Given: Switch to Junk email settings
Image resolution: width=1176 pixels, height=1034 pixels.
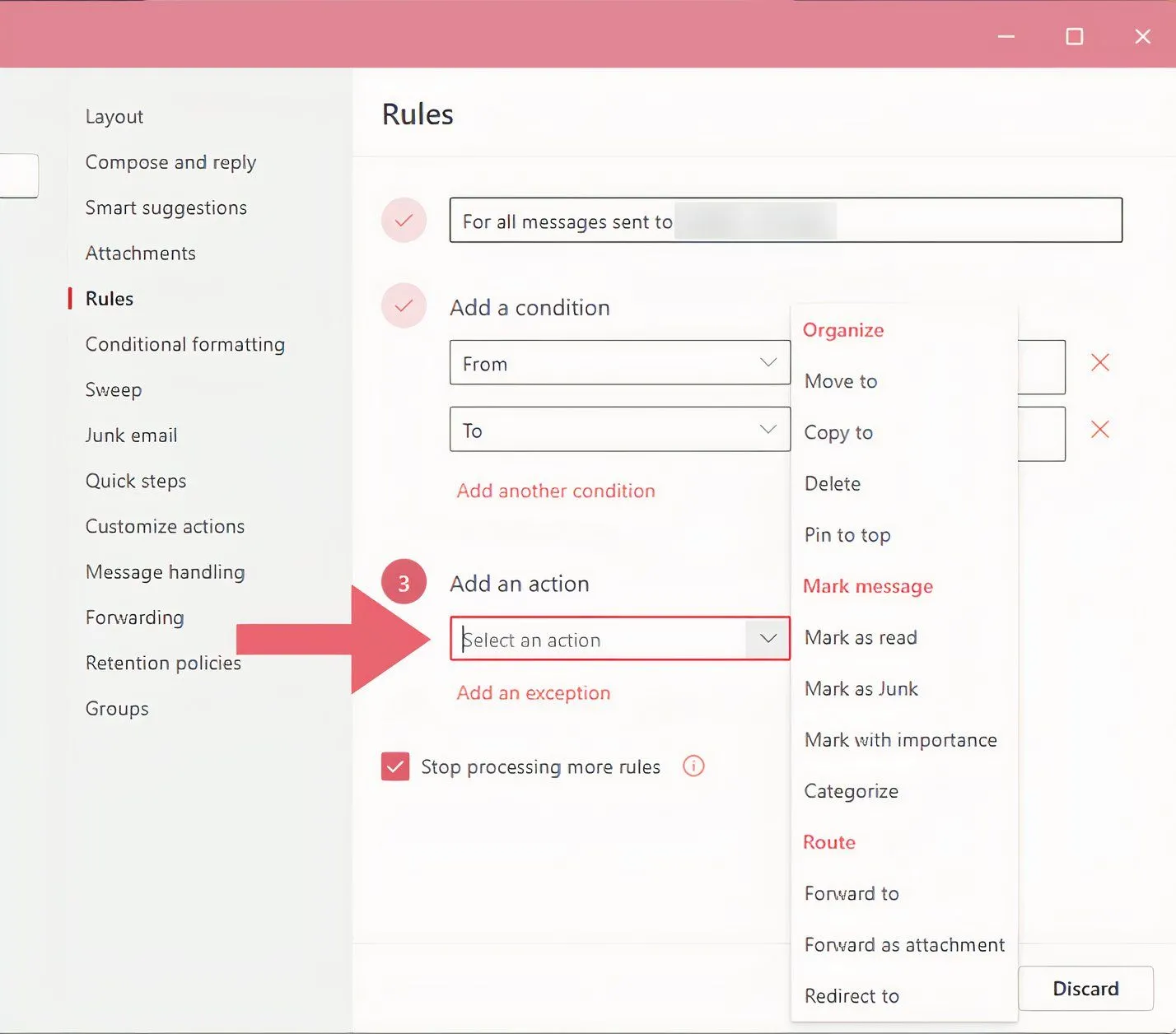Looking at the screenshot, I should [x=131, y=435].
